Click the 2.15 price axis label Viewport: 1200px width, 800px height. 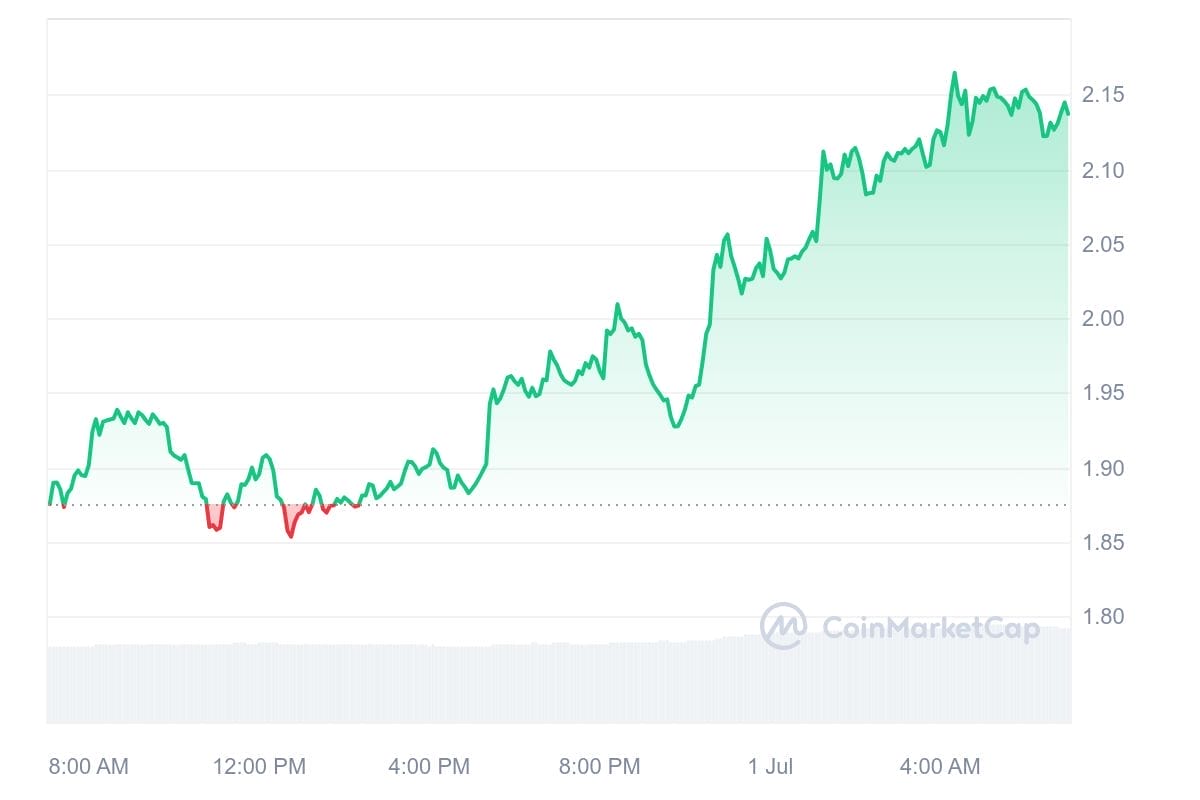pos(1104,95)
